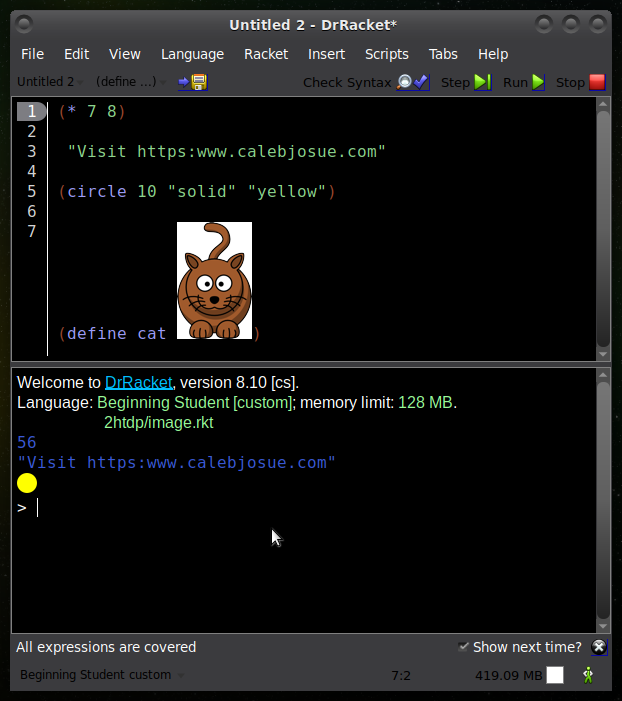Open the Scripts menu
Viewport: 622px width, 701px height.
pos(387,54)
